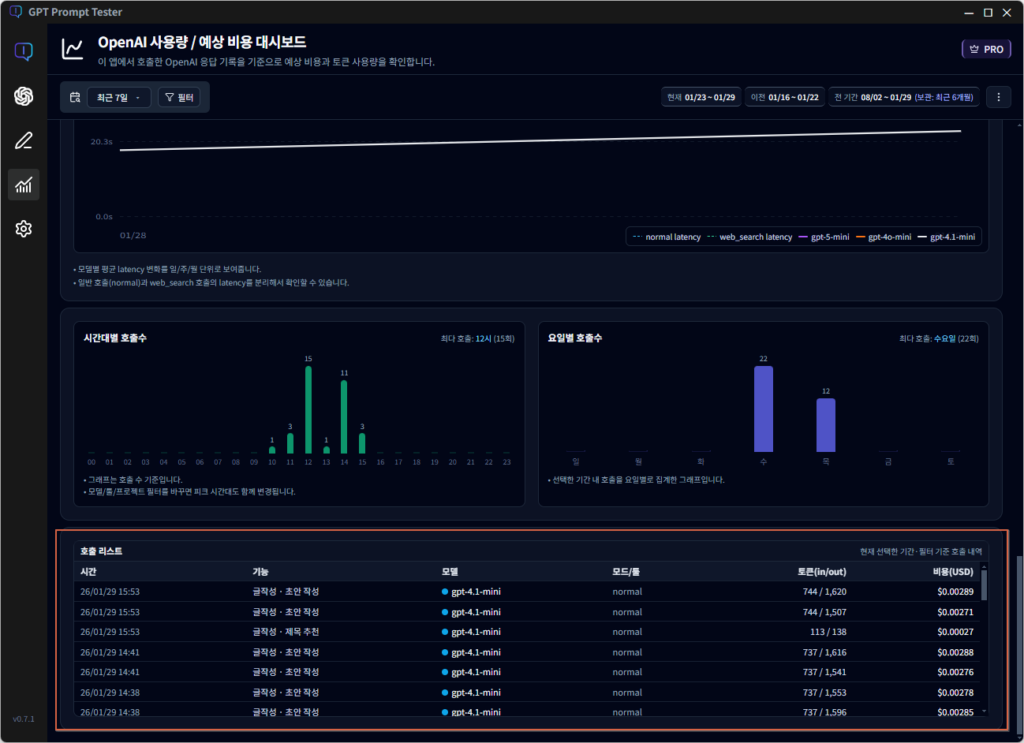The width and height of the screenshot is (1024, 743).
Task: Select the OpenAI logo icon in sidebar
Action: click(x=23, y=96)
